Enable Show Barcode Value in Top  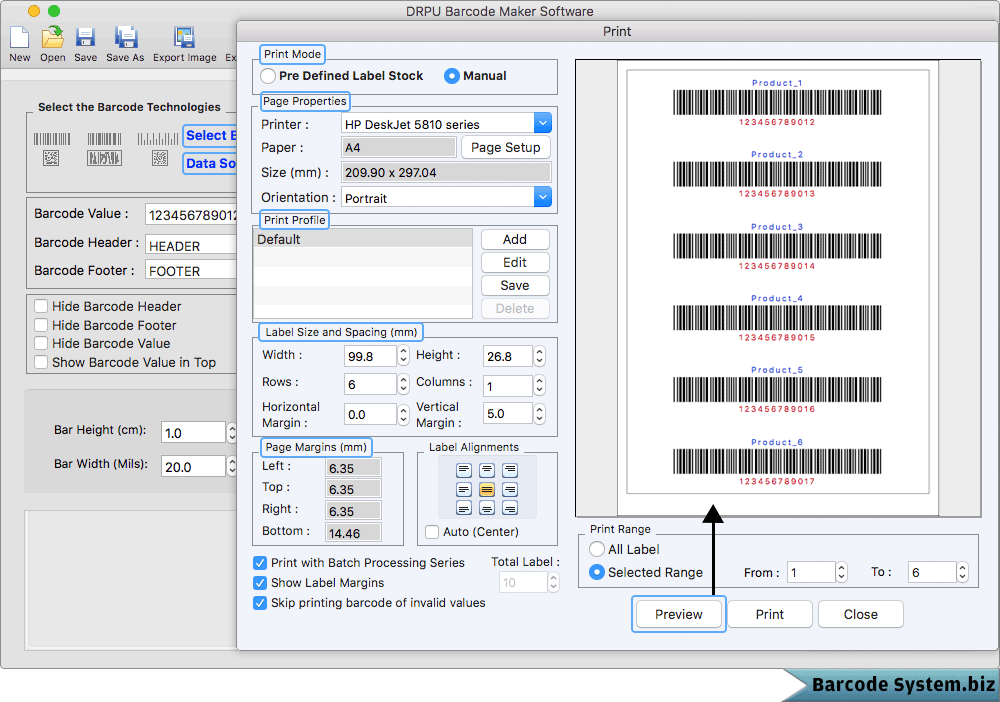tap(41, 362)
